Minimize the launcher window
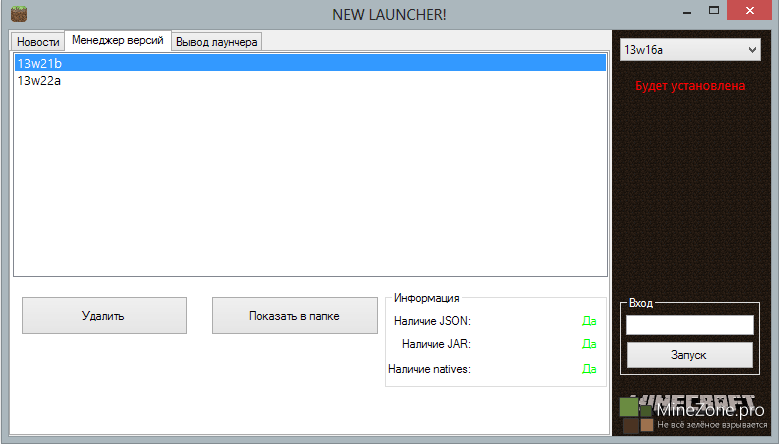The width and height of the screenshot is (779, 444). tap(690, 12)
